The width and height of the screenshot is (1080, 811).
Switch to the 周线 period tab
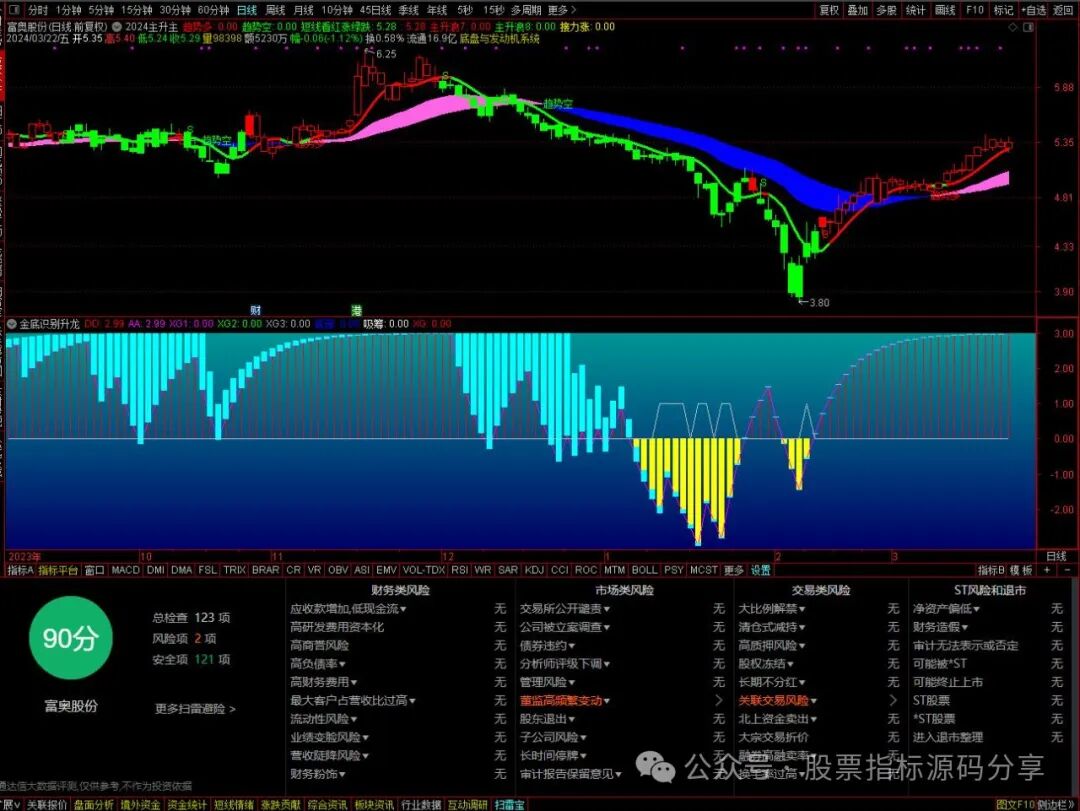click(x=275, y=10)
